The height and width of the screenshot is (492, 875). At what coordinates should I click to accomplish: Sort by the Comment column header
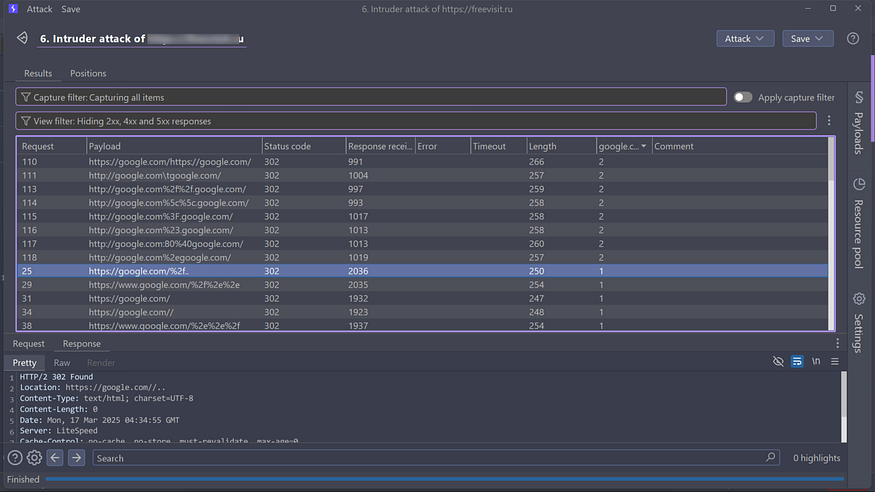[739, 146]
